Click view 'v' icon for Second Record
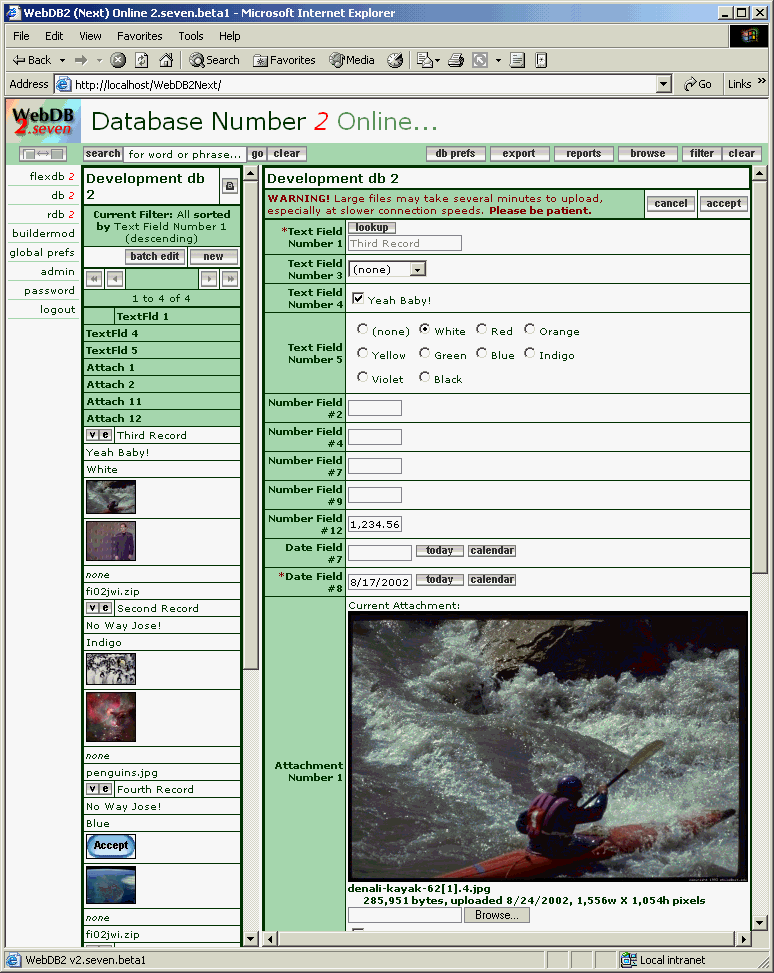The image size is (774, 973). 92,608
